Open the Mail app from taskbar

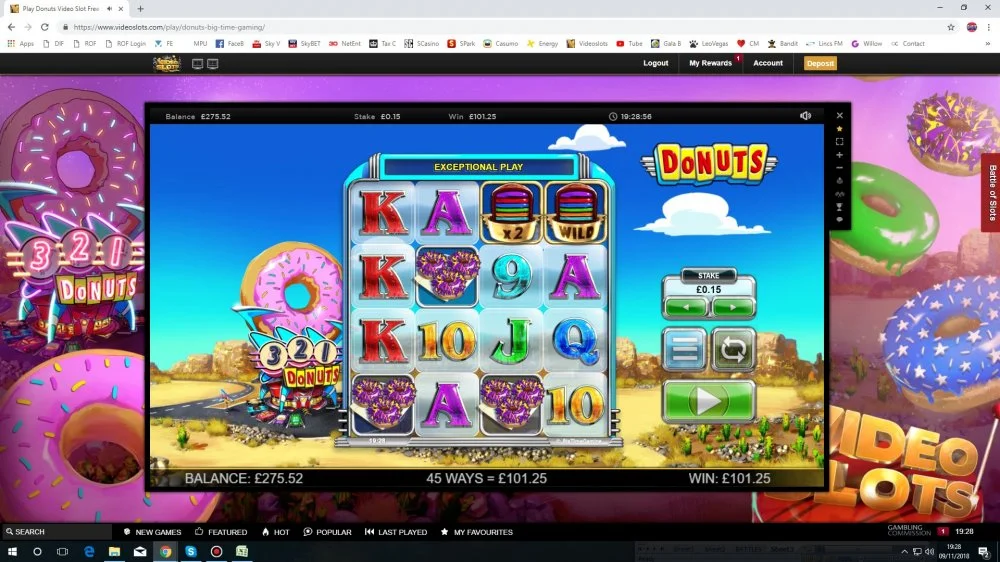click(140, 551)
